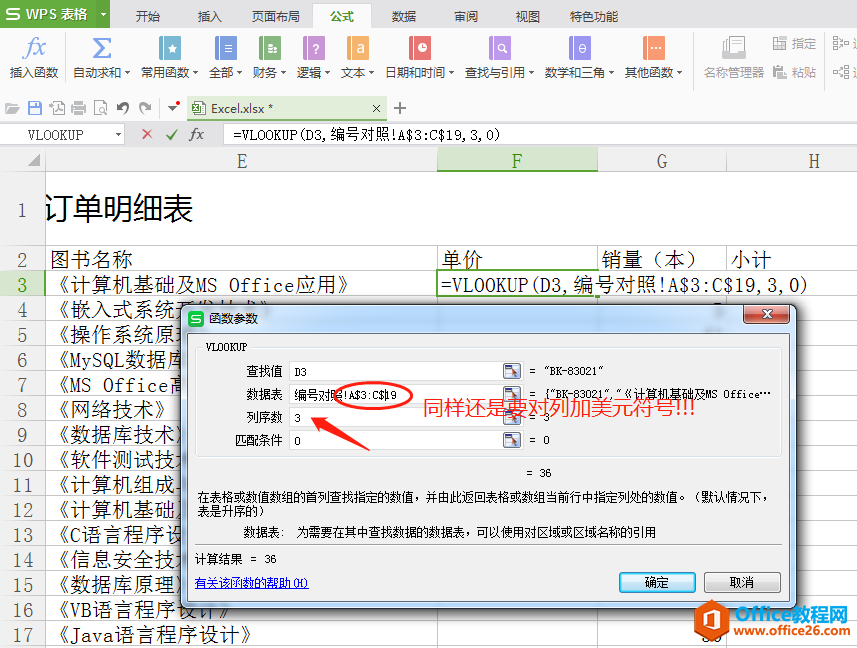Viewport: 857px width, 648px height.
Task: Click the print preview icon
Action: pyautogui.click(x=101, y=108)
